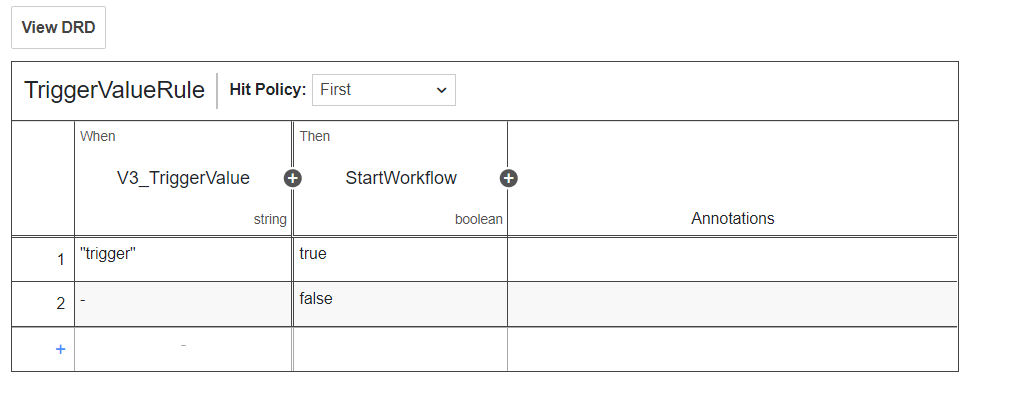This screenshot has width=1035, height=414.
Task: Edit the false output cell
Action: pyautogui.click(x=400, y=303)
